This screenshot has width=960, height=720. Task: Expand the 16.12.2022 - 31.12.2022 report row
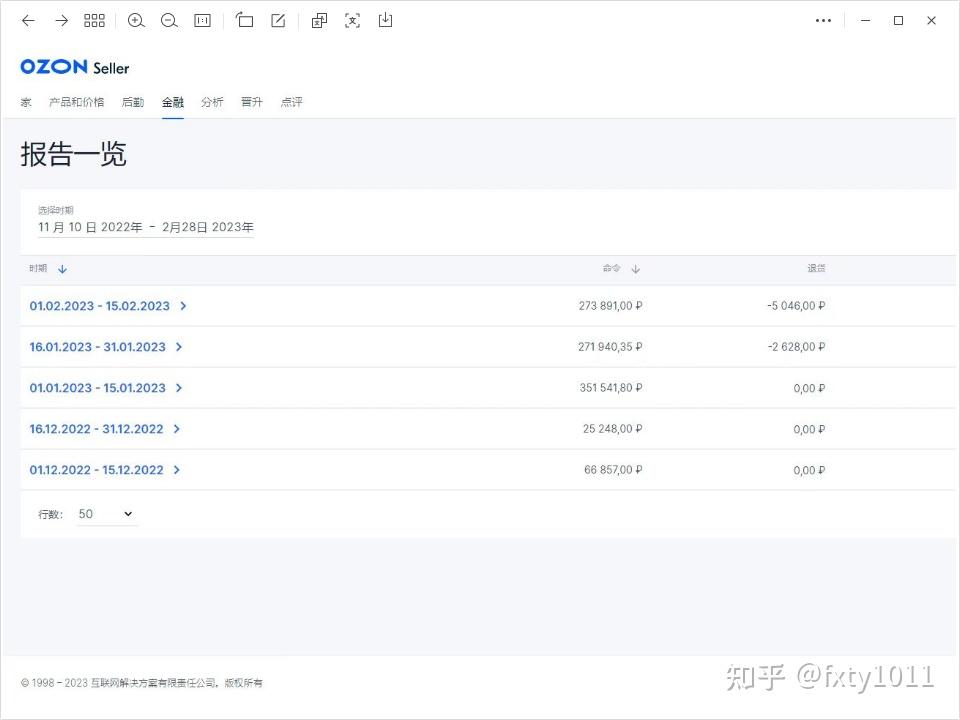(176, 428)
